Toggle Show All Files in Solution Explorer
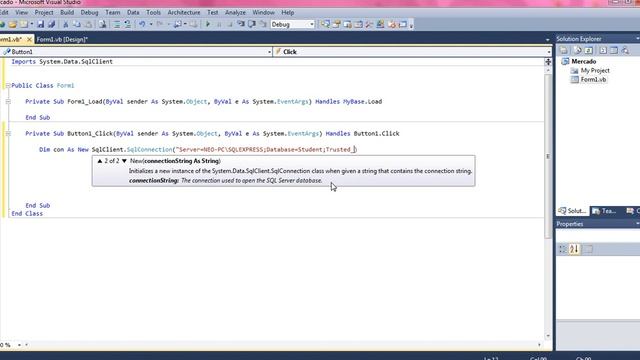The image size is (640, 360). [578, 50]
